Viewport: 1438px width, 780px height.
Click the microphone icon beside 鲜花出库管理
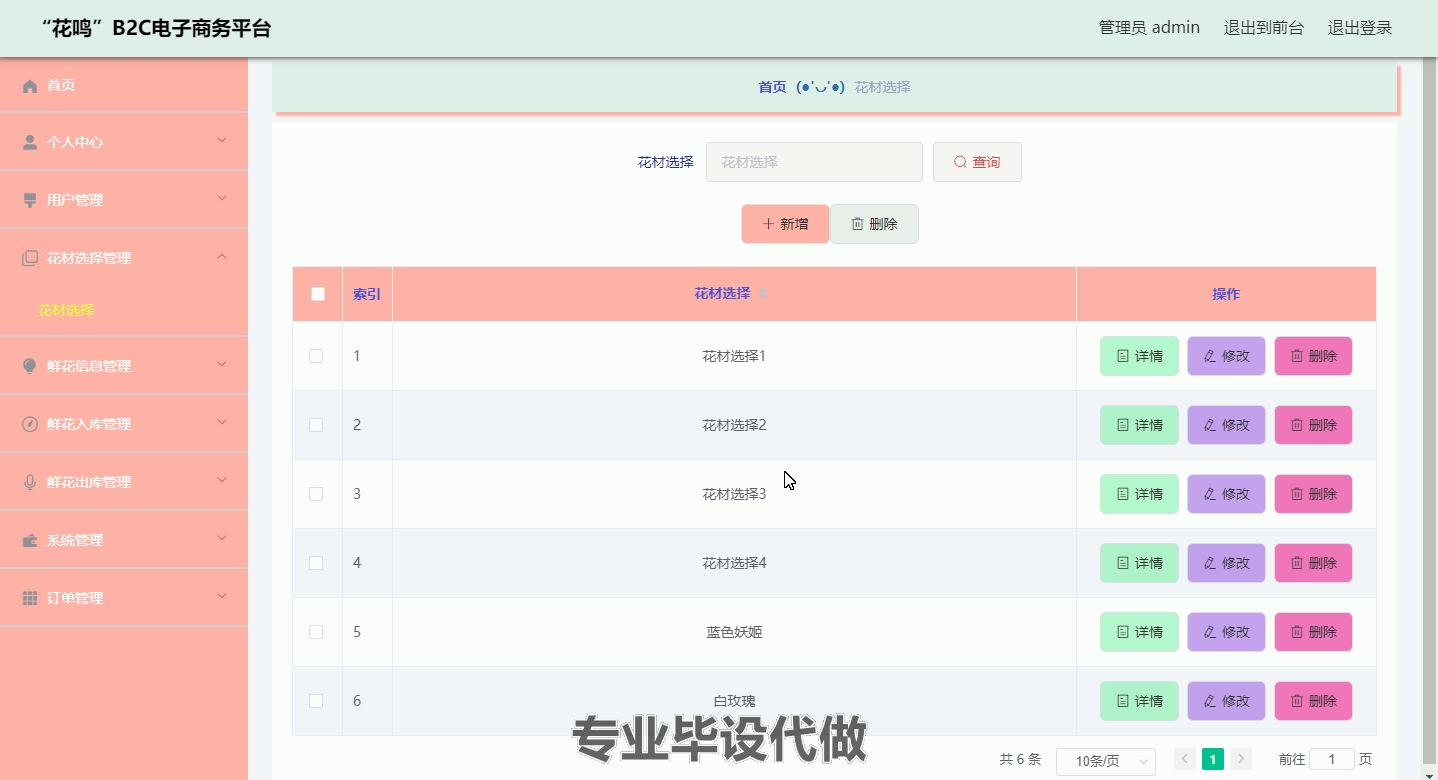pos(30,482)
